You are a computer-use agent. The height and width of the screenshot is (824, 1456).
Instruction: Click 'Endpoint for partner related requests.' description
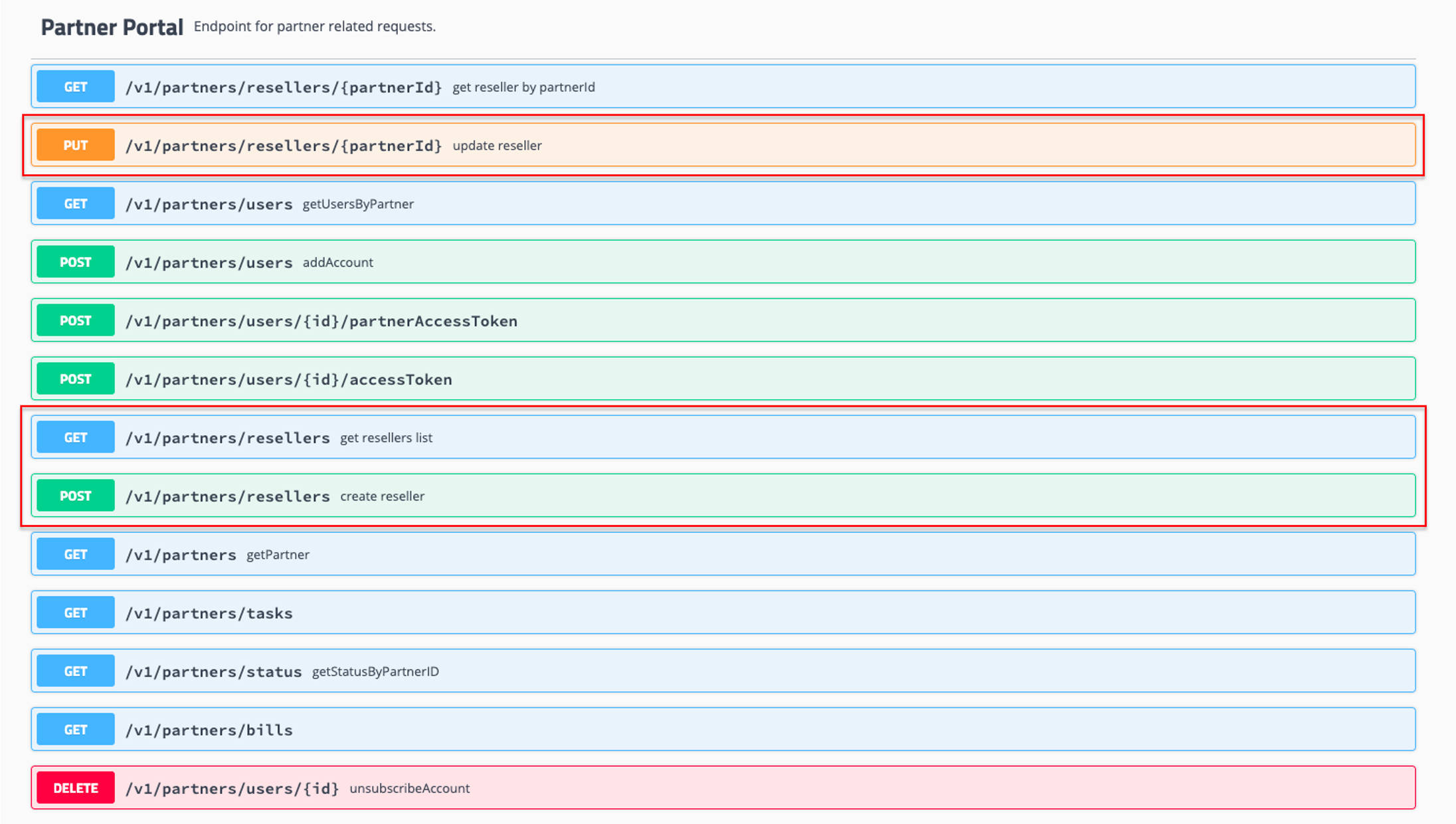(315, 27)
